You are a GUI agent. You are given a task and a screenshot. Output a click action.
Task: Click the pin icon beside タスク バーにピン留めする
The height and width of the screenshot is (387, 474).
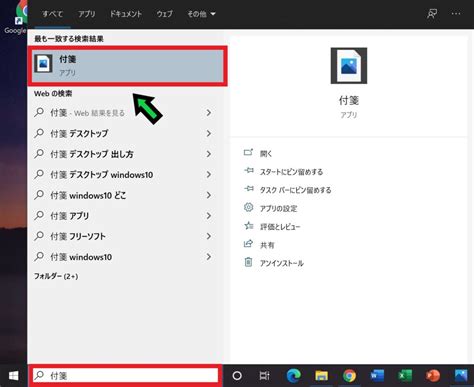pos(248,189)
